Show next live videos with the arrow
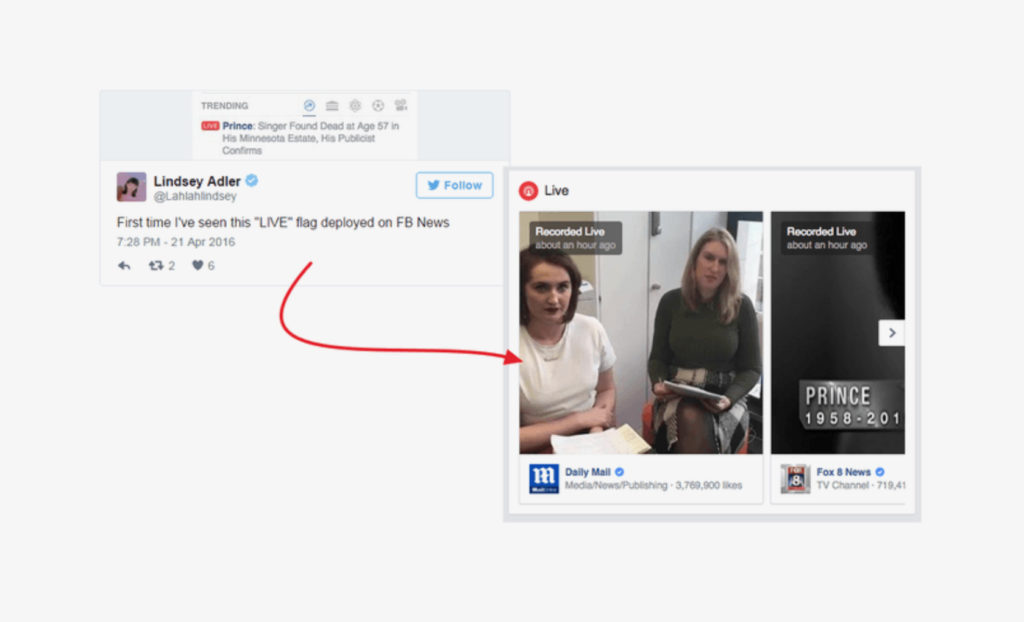This screenshot has height=622, width=1024. tap(892, 333)
